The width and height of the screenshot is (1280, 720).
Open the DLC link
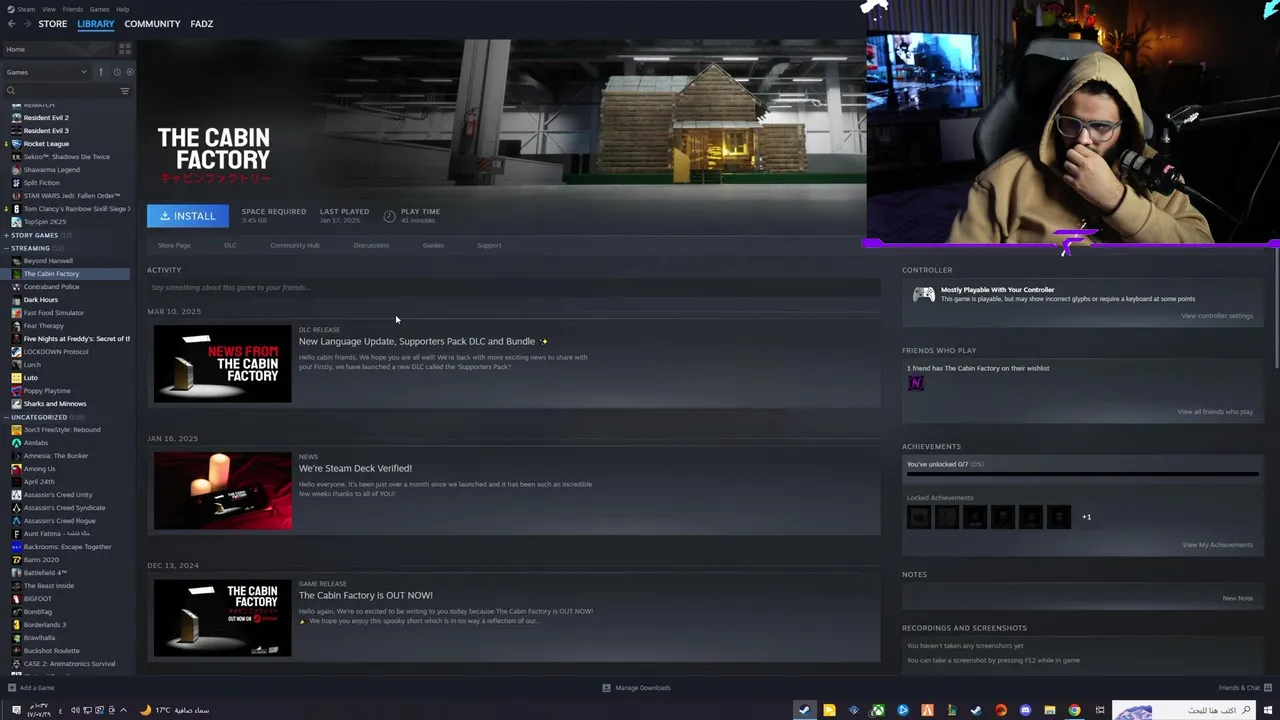[230, 245]
